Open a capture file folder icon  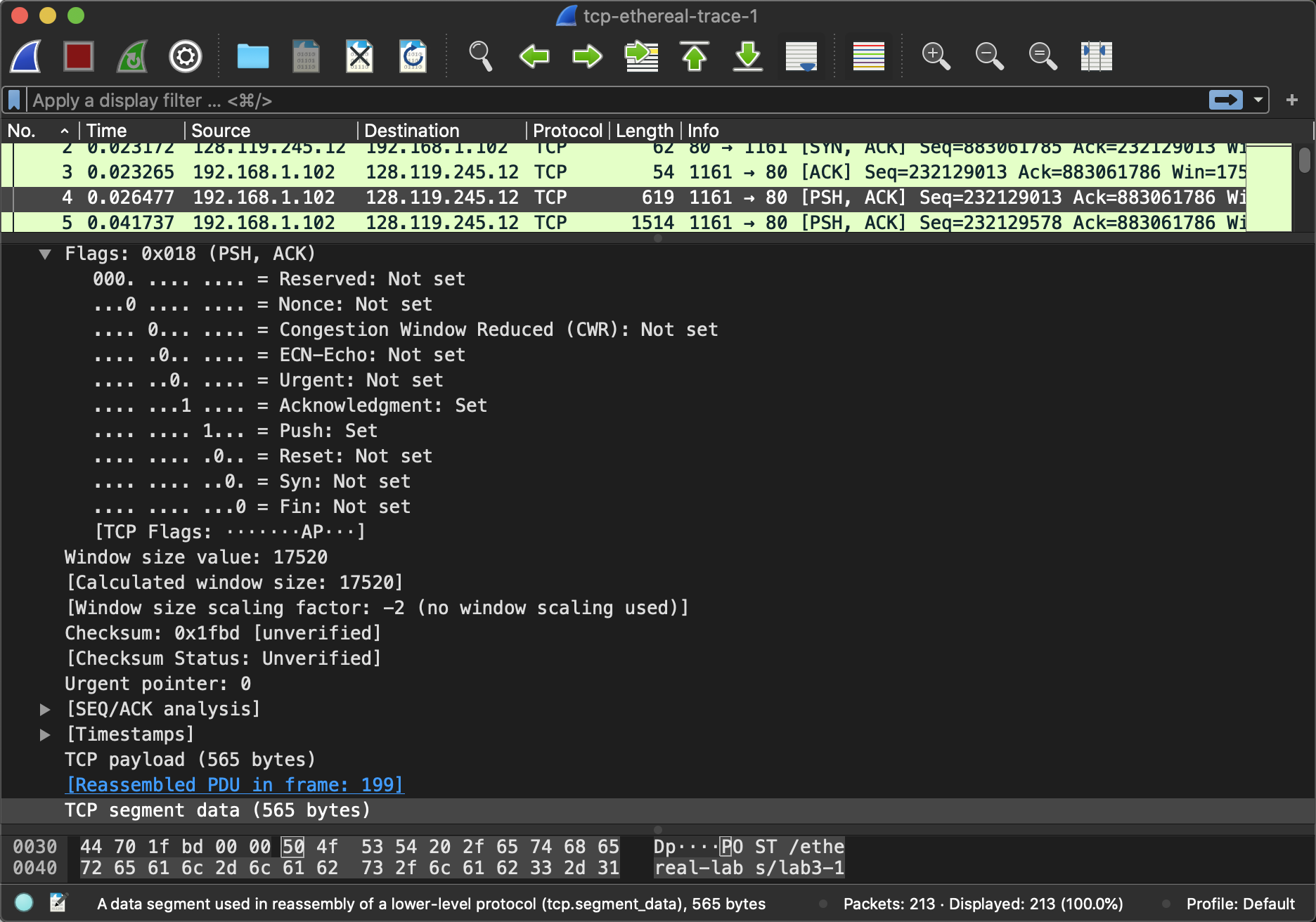pyautogui.click(x=253, y=56)
